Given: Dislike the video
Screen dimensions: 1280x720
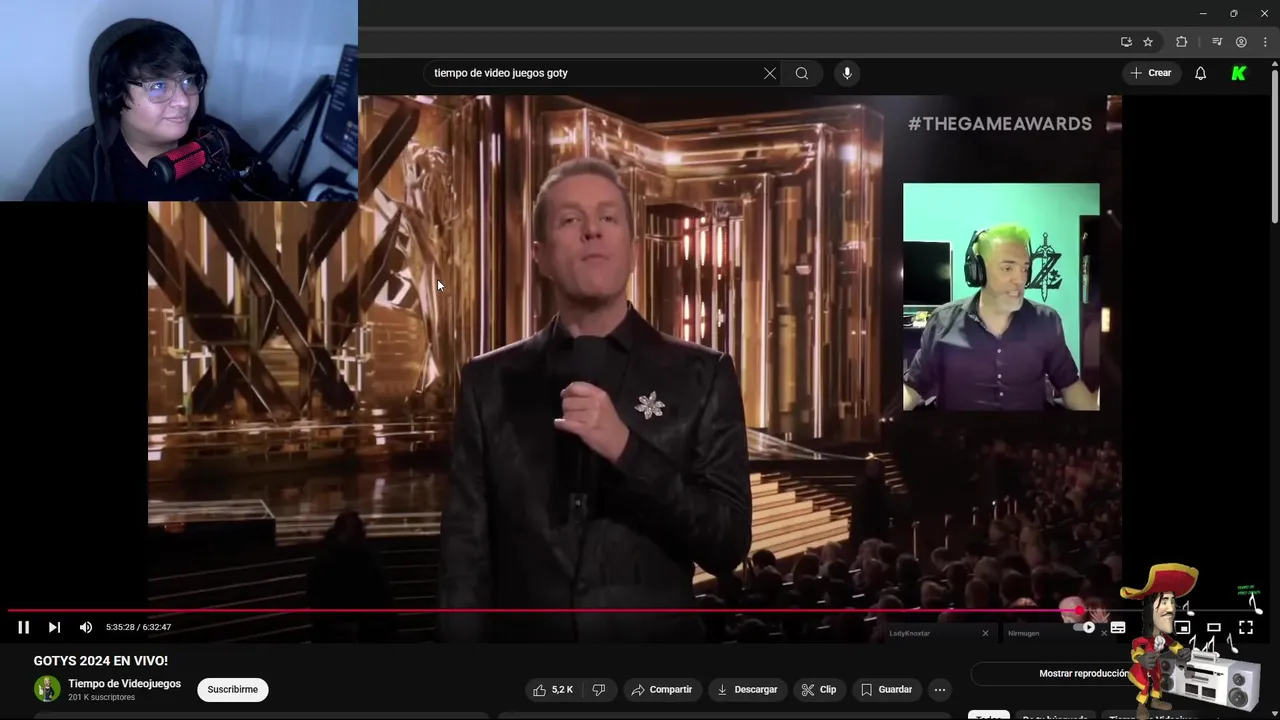Looking at the screenshot, I should pyautogui.click(x=599, y=690).
